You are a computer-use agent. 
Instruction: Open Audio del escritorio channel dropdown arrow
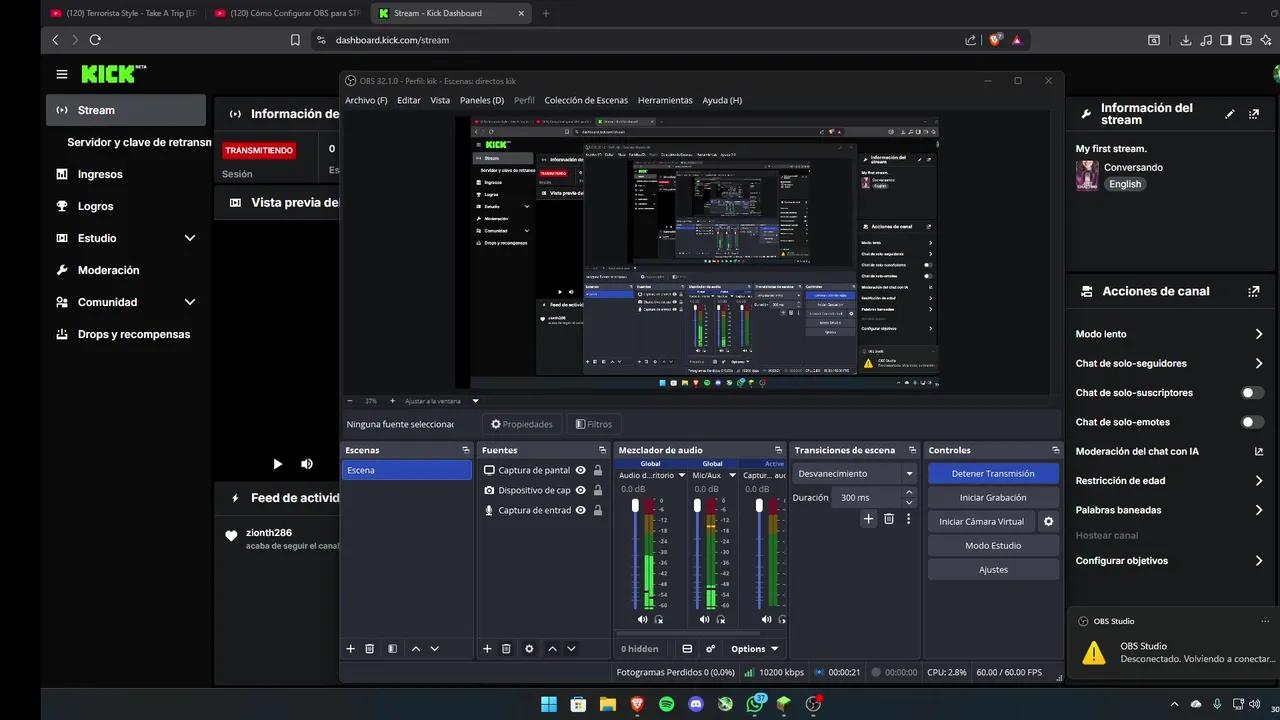[684, 476]
